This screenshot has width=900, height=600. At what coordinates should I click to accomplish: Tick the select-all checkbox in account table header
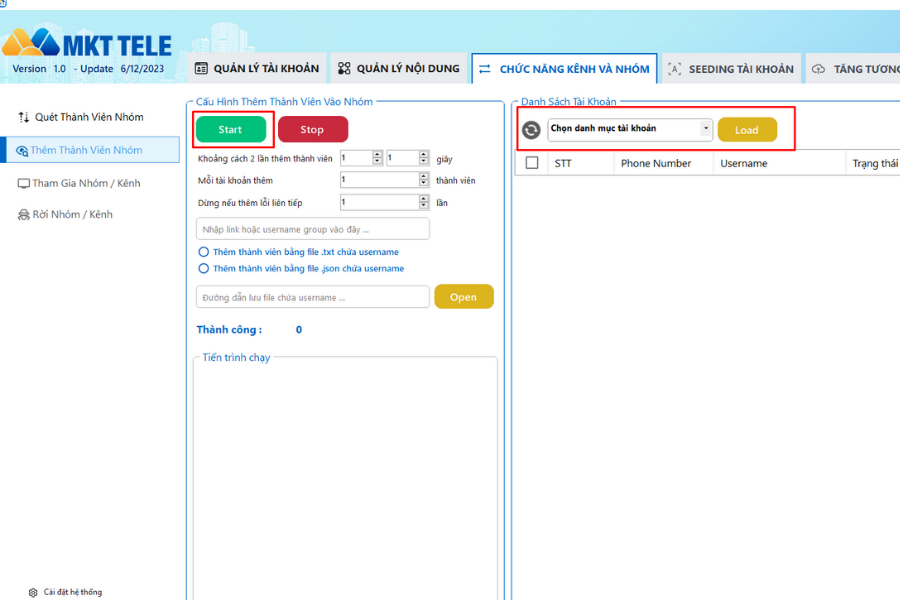532,163
